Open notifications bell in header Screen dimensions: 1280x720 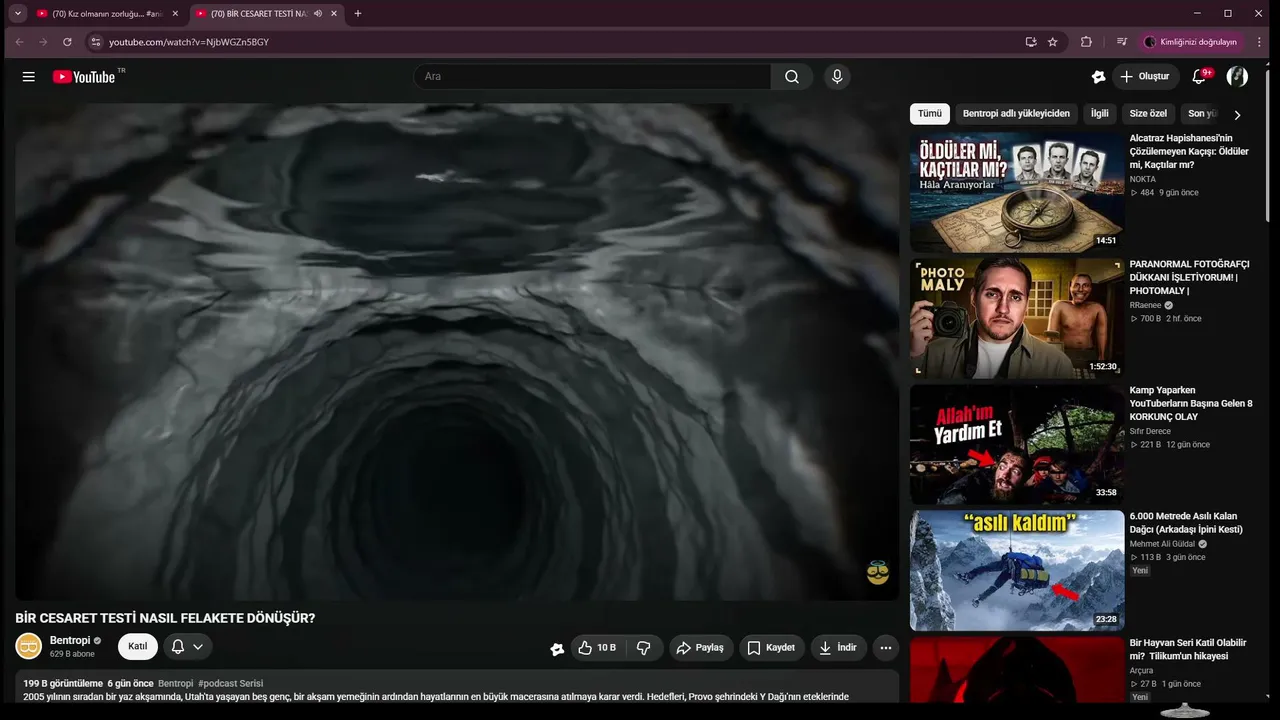tap(1199, 77)
